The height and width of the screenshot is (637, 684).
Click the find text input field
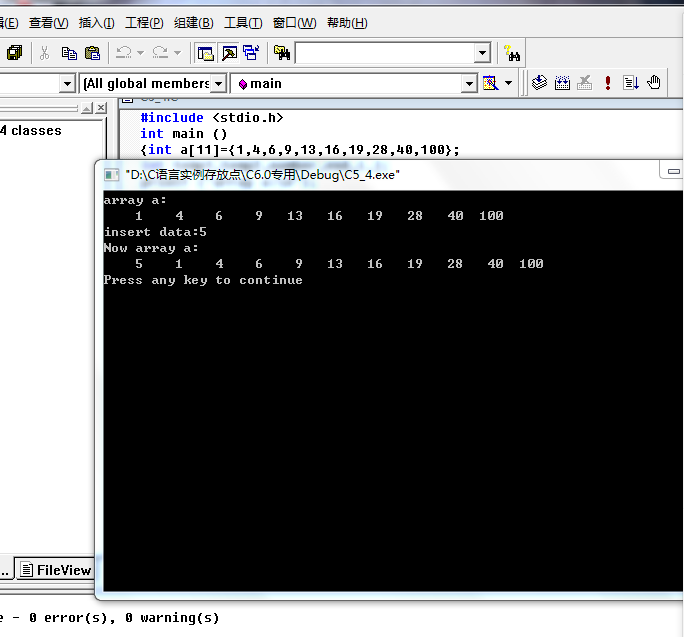coord(383,53)
